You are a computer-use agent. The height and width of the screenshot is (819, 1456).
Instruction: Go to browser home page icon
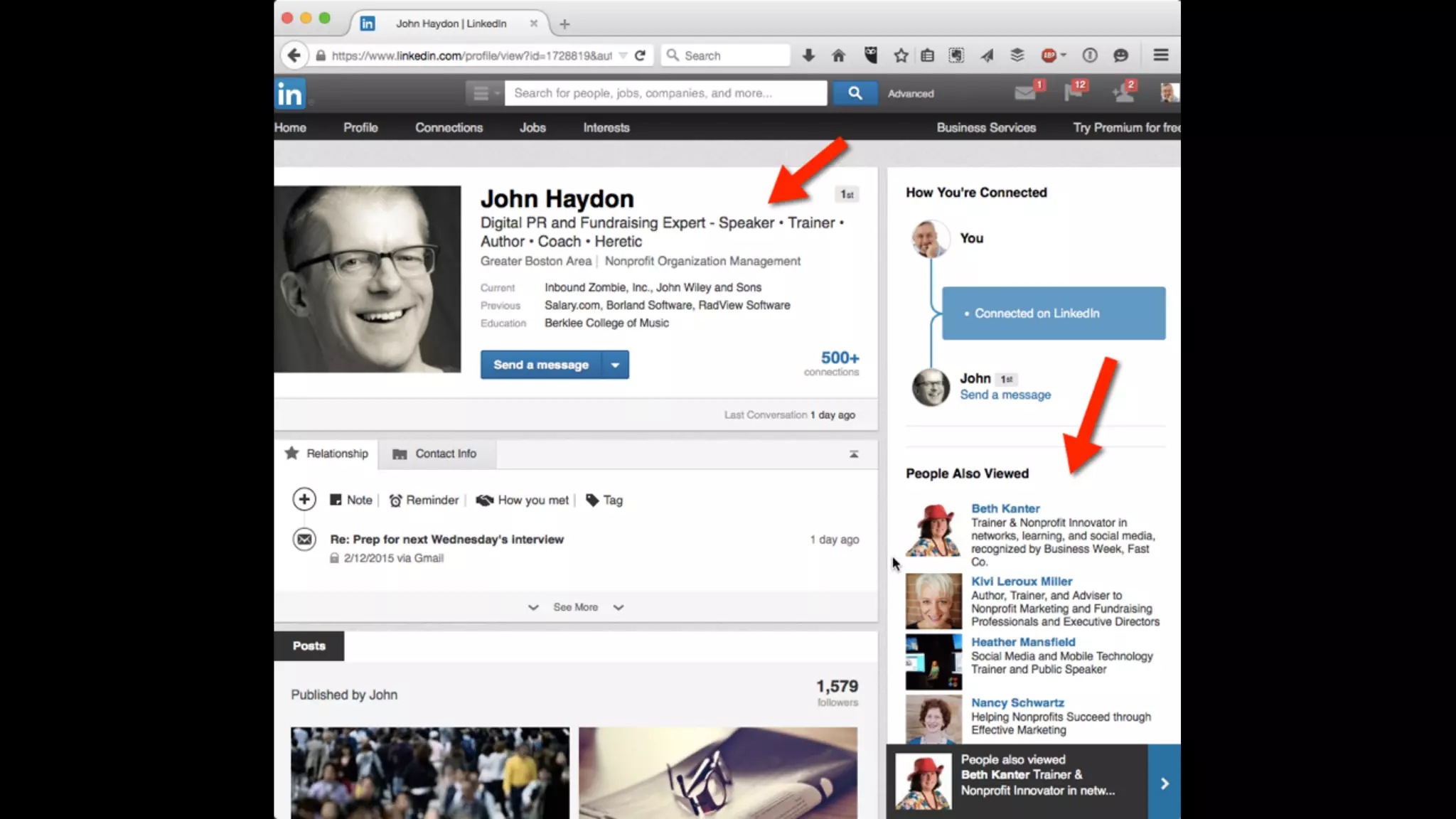click(839, 55)
